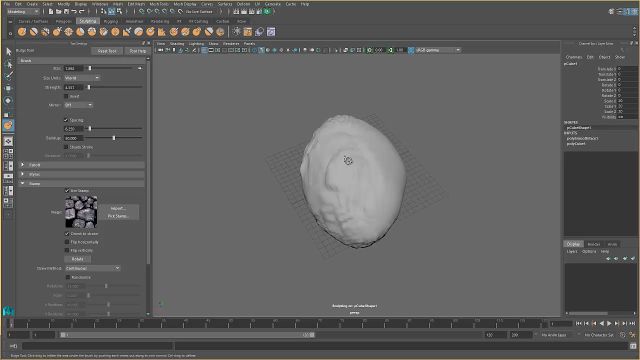Toggle Orient to stroke checkbox
The height and width of the screenshot is (360, 640).
click(x=67, y=234)
